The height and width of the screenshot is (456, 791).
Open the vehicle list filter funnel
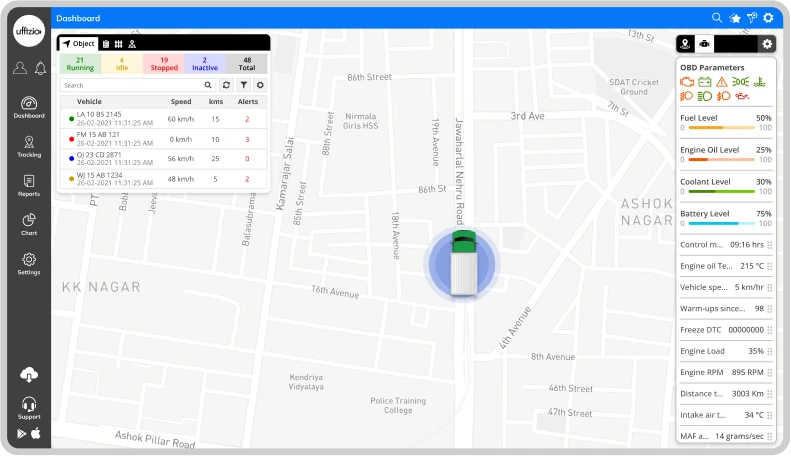(243, 86)
